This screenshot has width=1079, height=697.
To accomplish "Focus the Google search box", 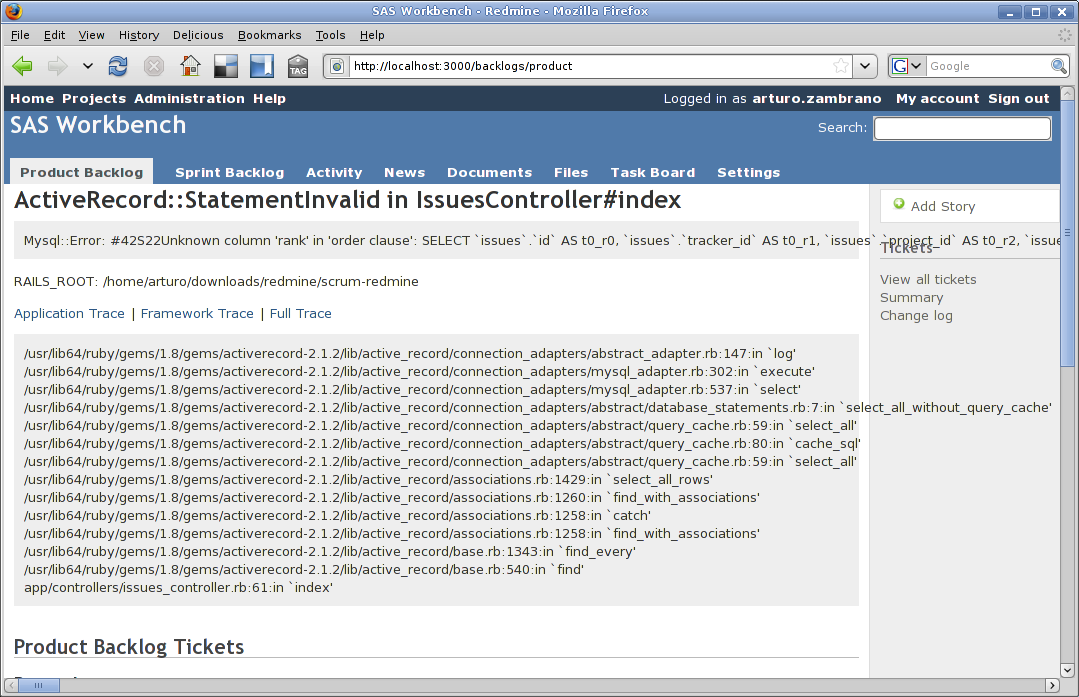I will 988,66.
